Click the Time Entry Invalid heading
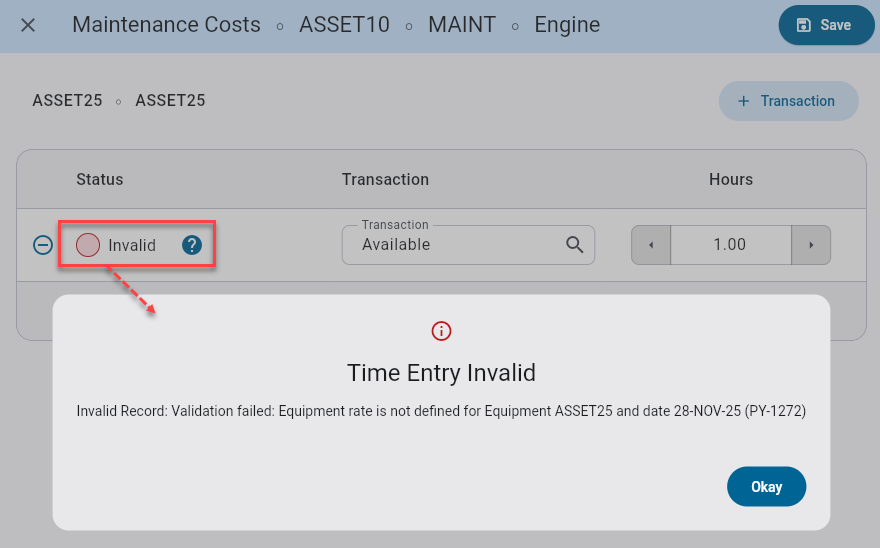Image resolution: width=880 pixels, height=548 pixels. (x=441, y=373)
